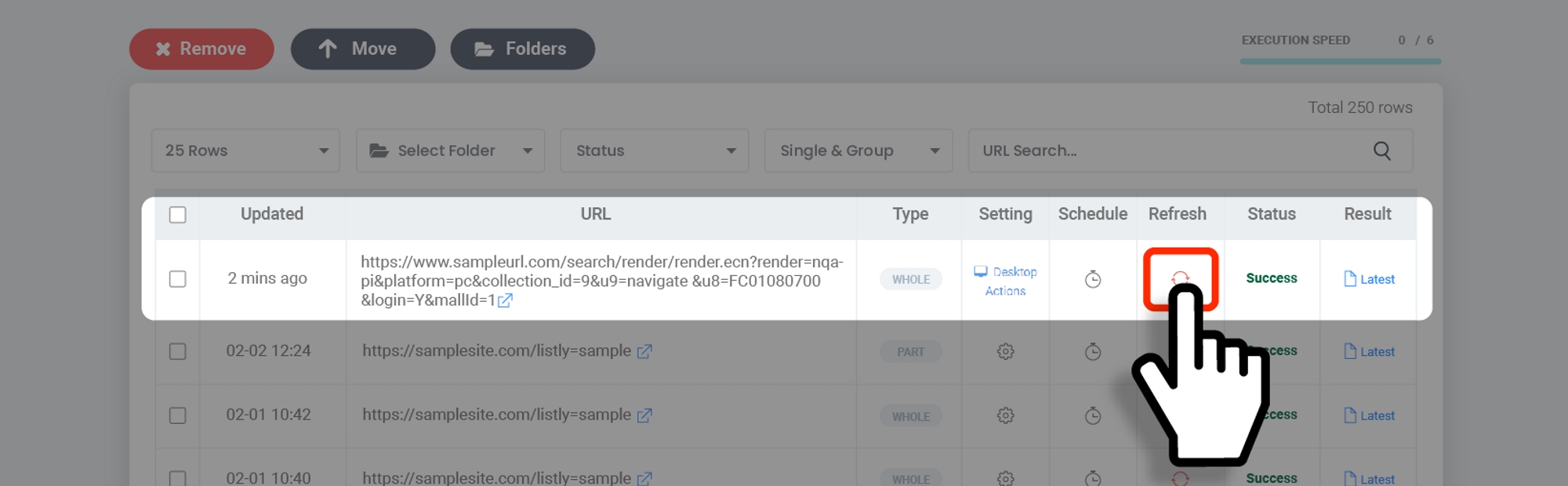This screenshot has width=1568, height=486.
Task: Open schedule clock for 02-01 10:42 row
Action: point(1092,415)
